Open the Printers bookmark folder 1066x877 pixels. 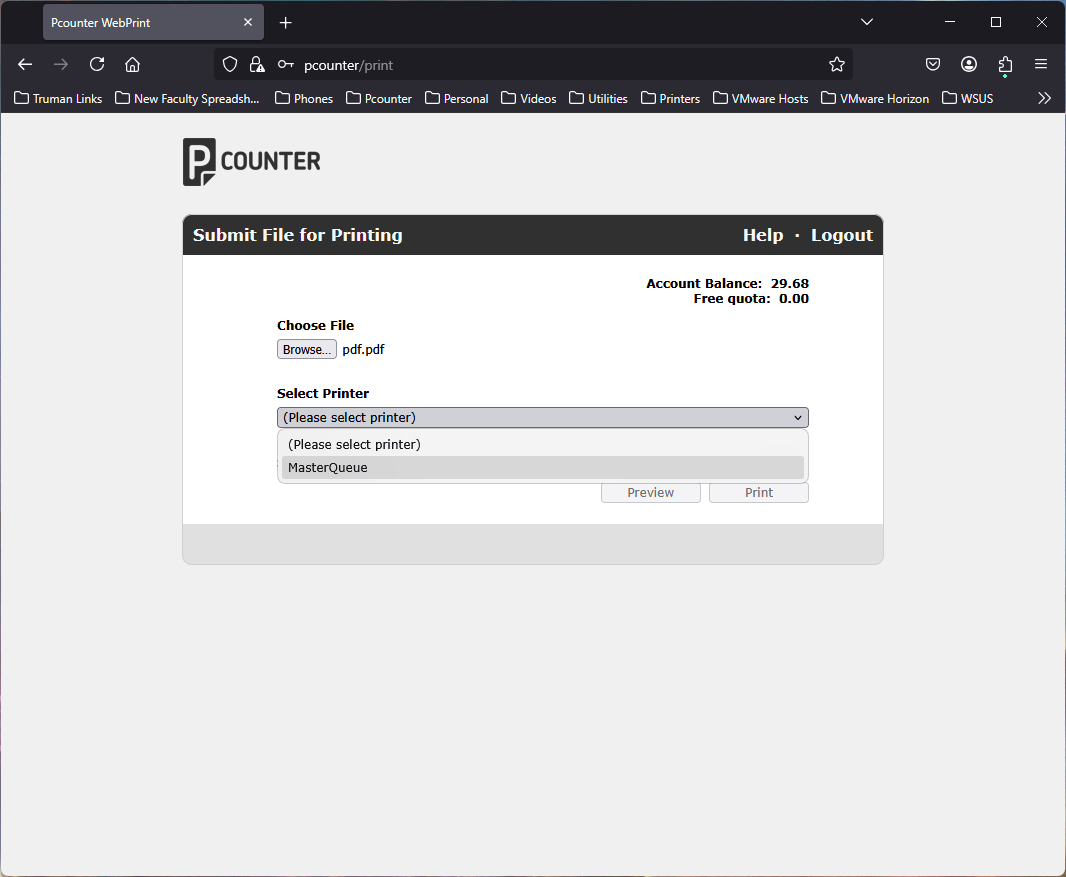click(670, 99)
